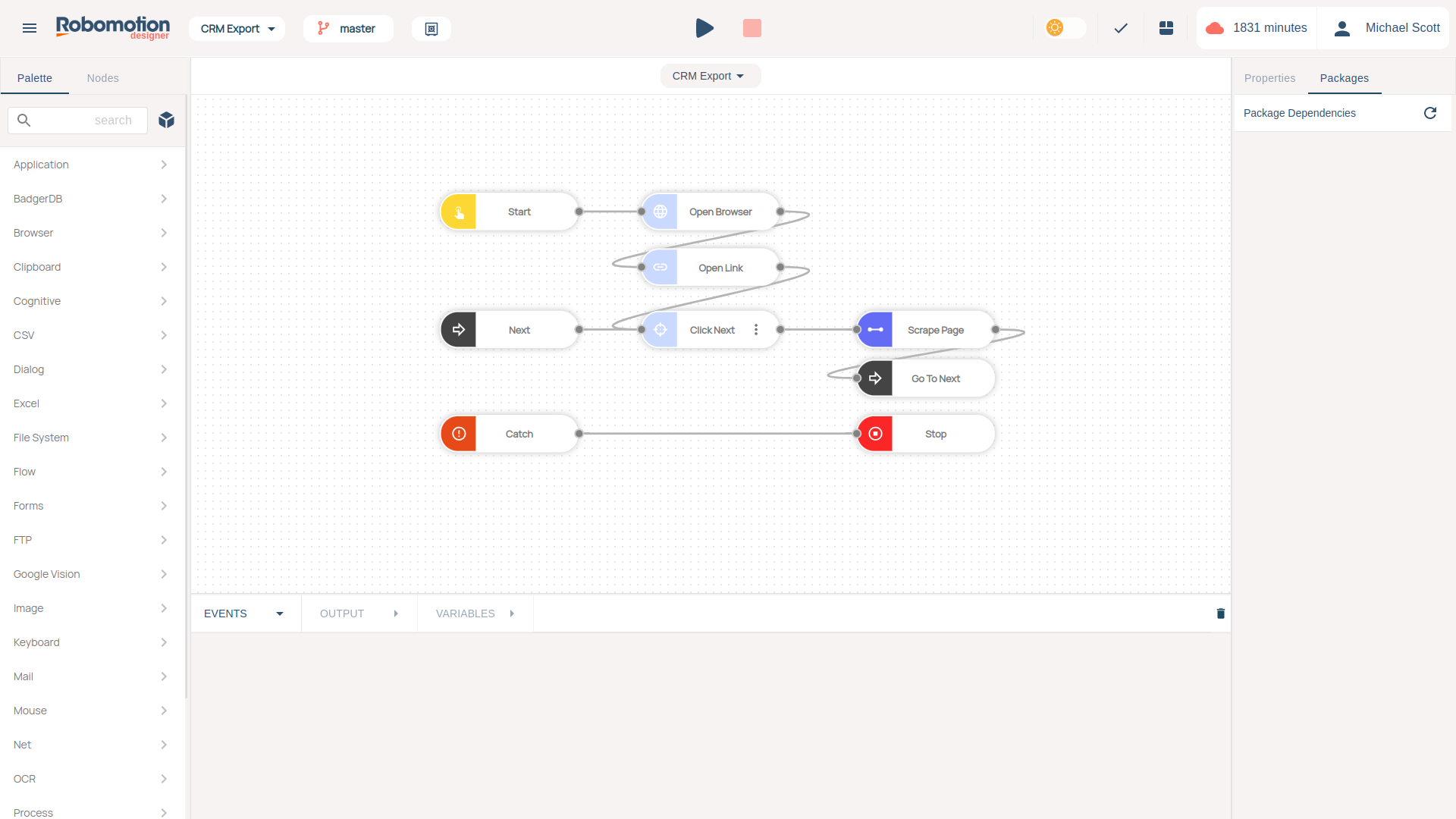Screen dimensions: 1456x819
Task: Open the Mouse palette category
Action: pyautogui.click(x=91, y=711)
